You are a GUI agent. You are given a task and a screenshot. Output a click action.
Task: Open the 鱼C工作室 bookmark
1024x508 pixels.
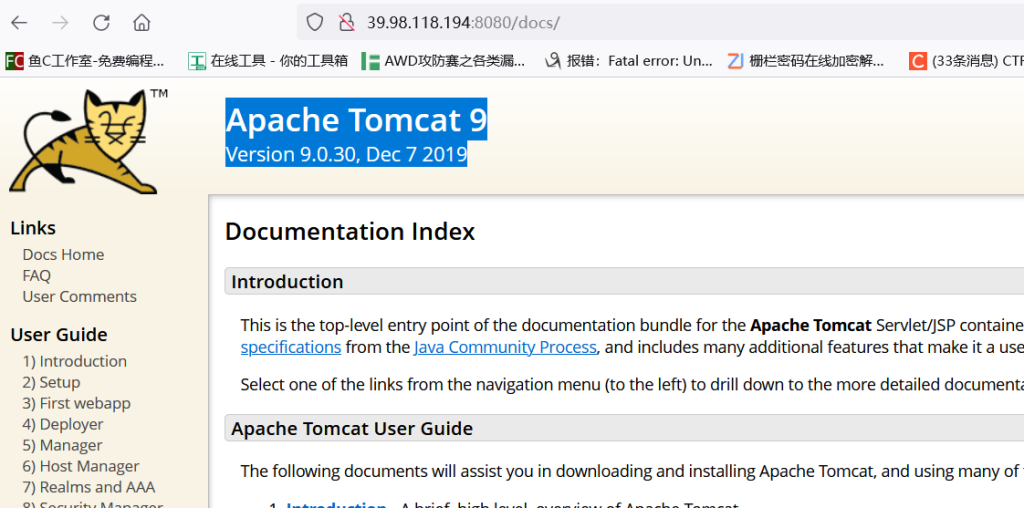[x=85, y=61]
